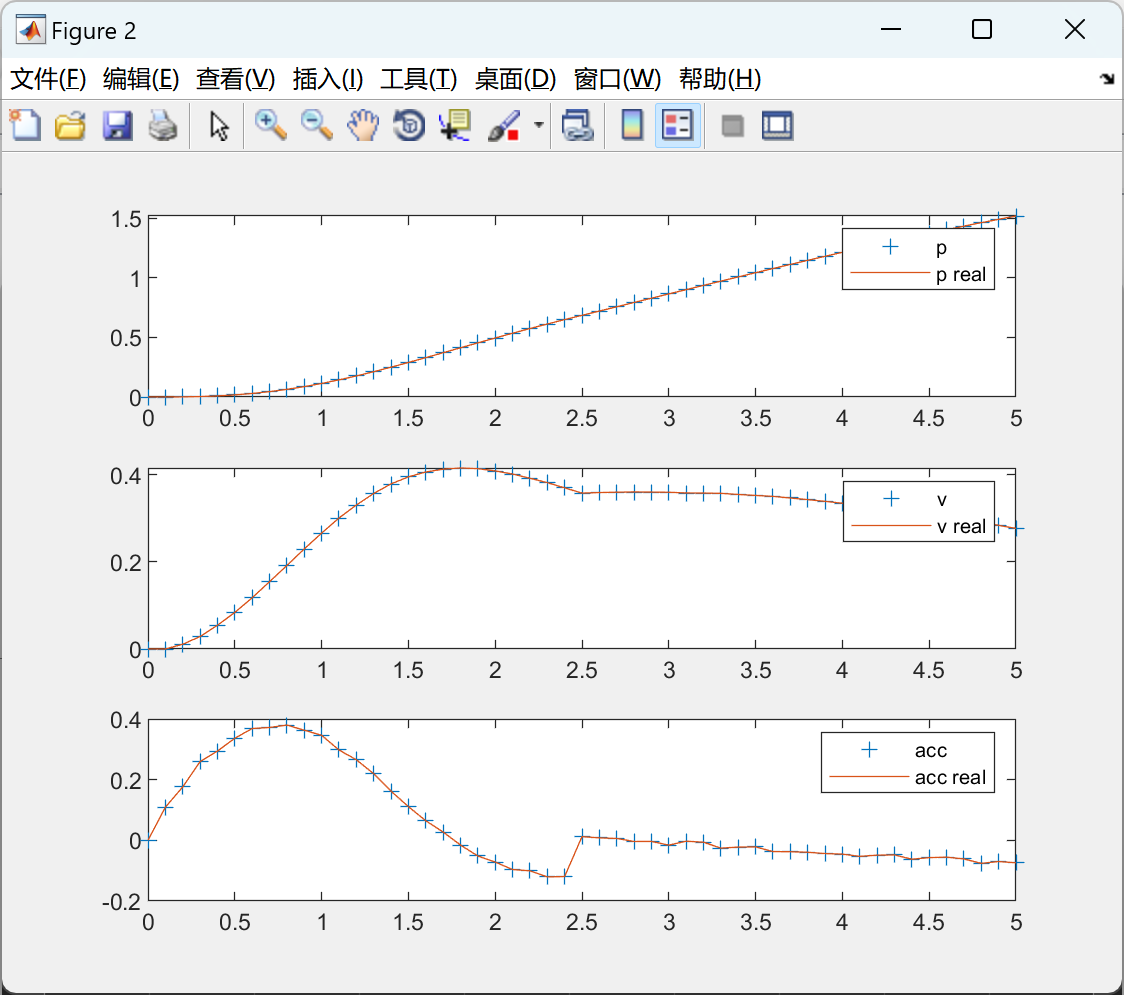The width and height of the screenshot is (1124, 995).
Task: Minimize the Figure 2 window
Action: [890, 30]
